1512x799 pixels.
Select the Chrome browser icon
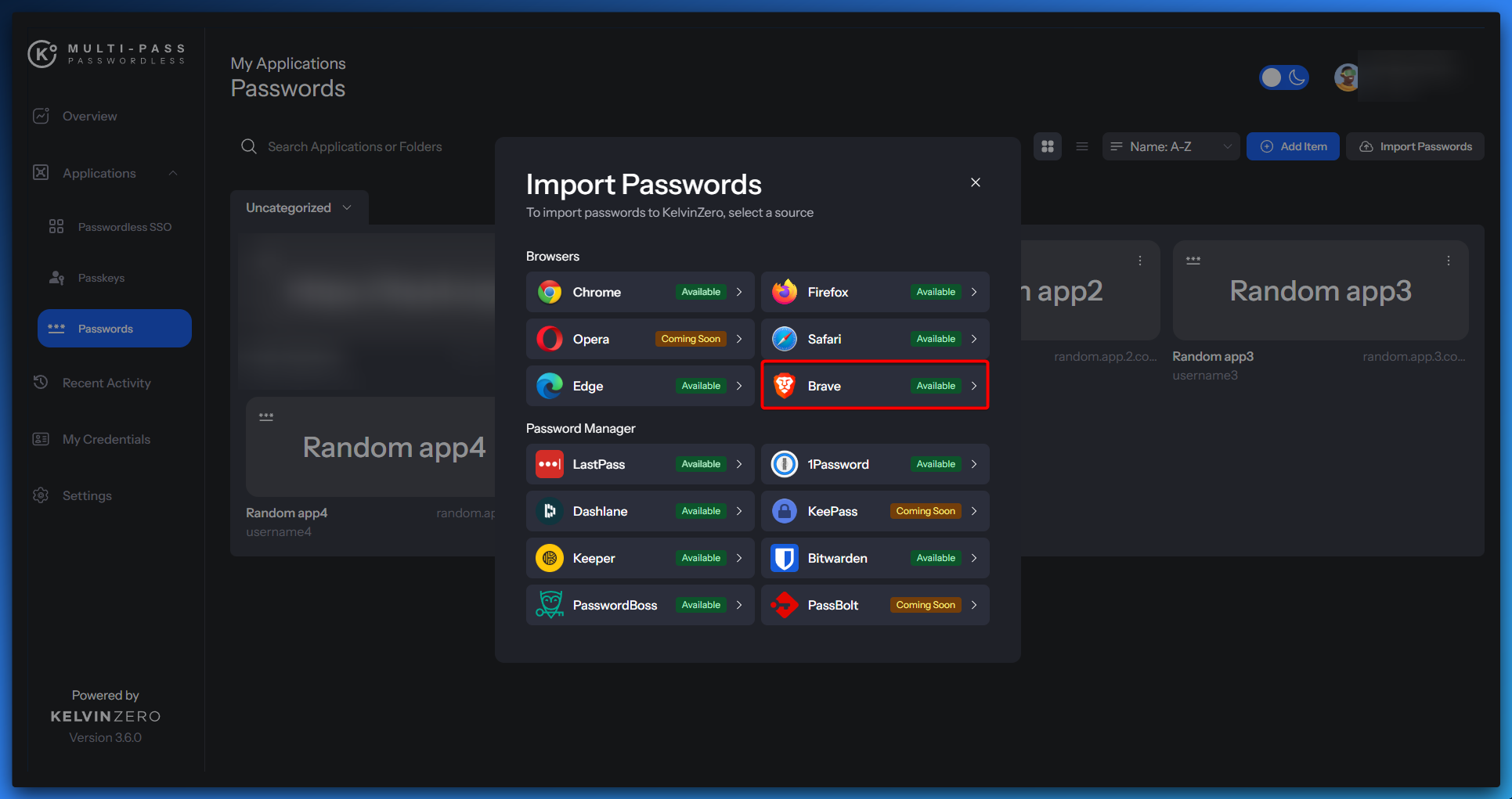tap(550, 292)
